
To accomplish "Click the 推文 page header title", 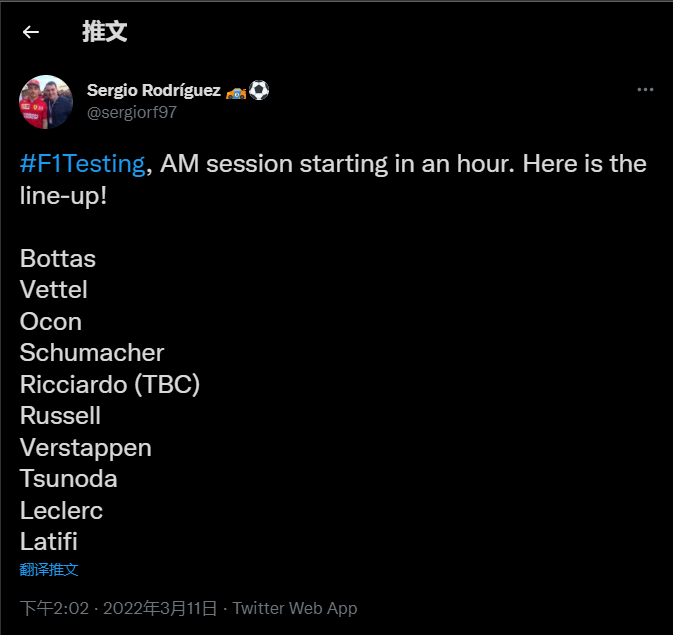I will 104,32.
